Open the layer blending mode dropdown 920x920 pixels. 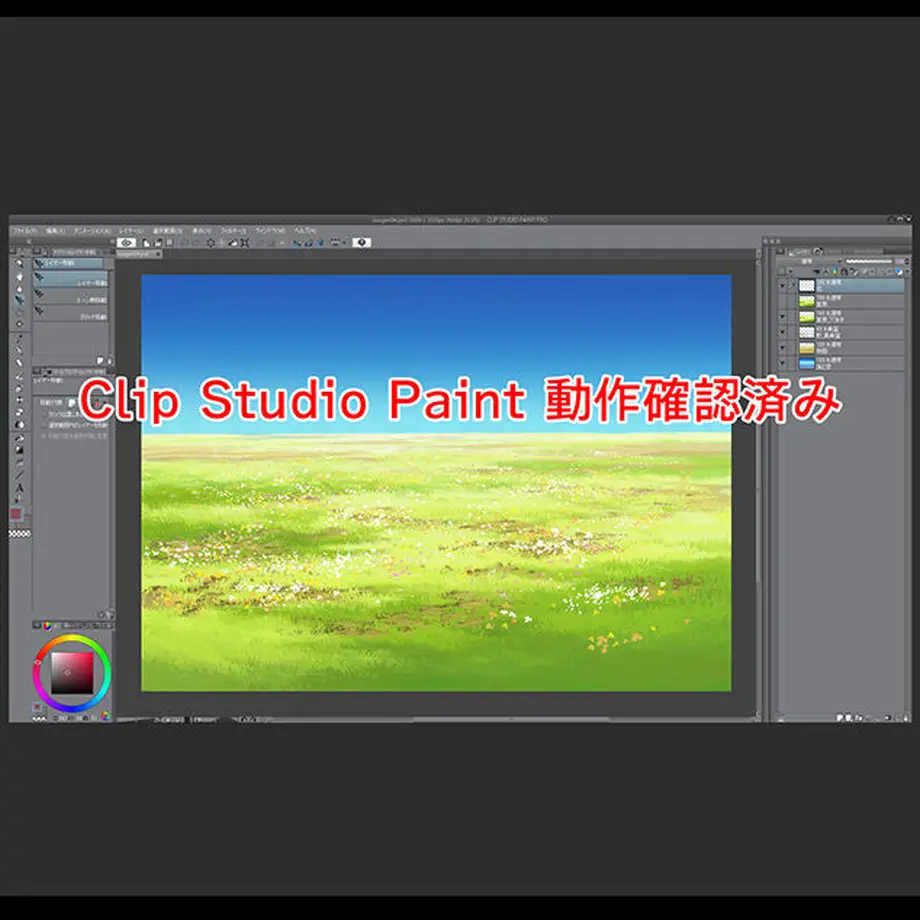tap(810, 261)
